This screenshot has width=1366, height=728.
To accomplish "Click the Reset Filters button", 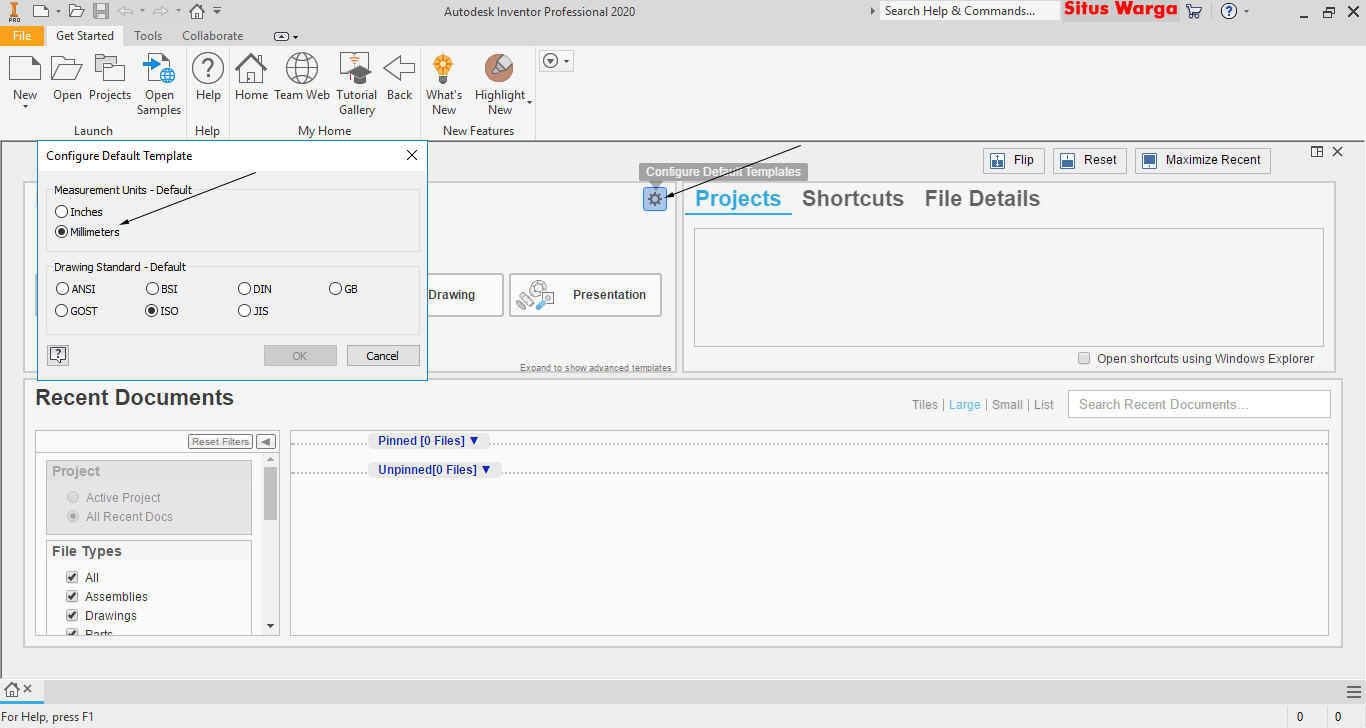I will 220,442.
